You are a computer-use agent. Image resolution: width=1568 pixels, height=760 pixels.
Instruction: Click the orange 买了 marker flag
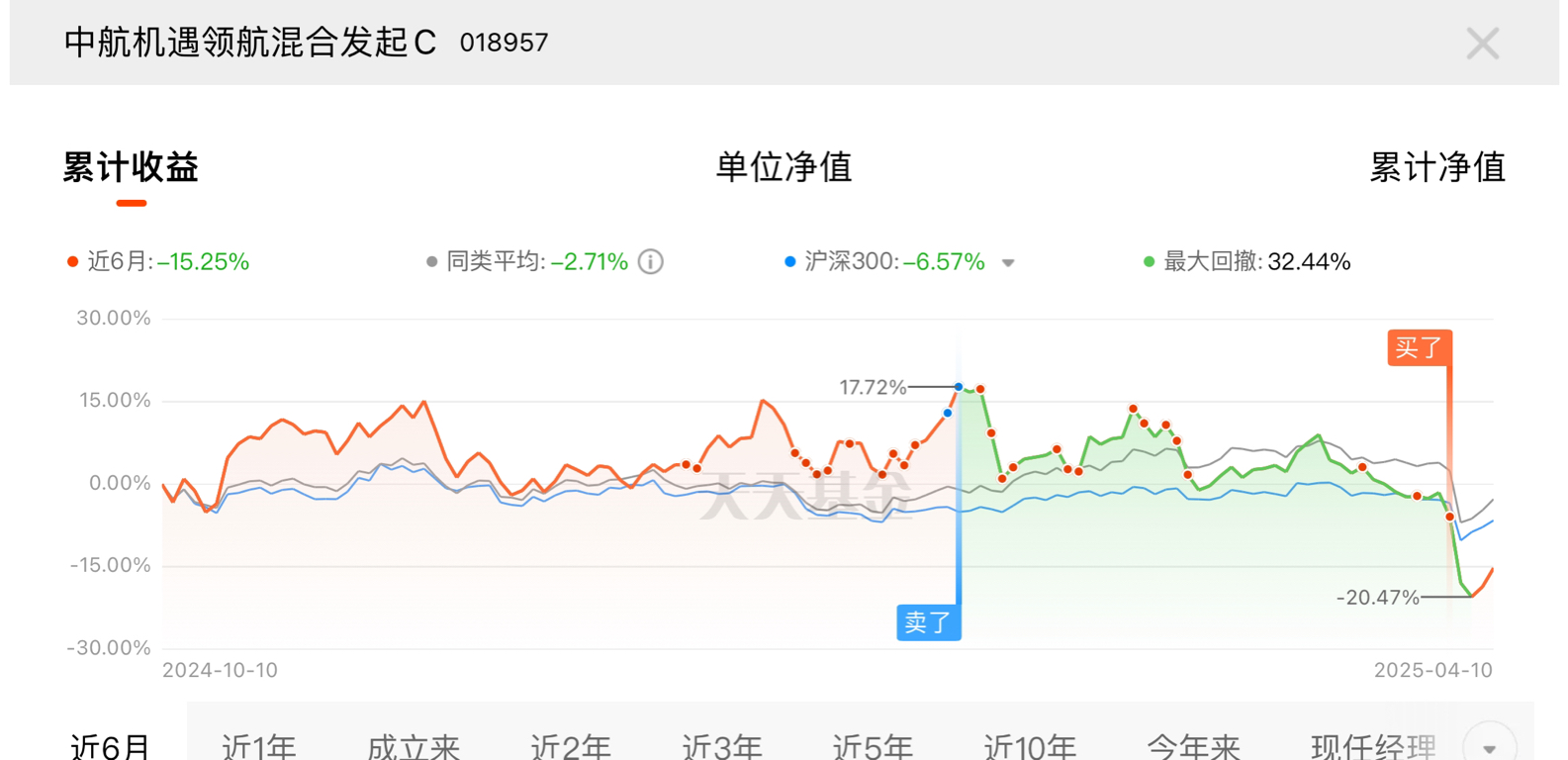tap(1419, 347)
